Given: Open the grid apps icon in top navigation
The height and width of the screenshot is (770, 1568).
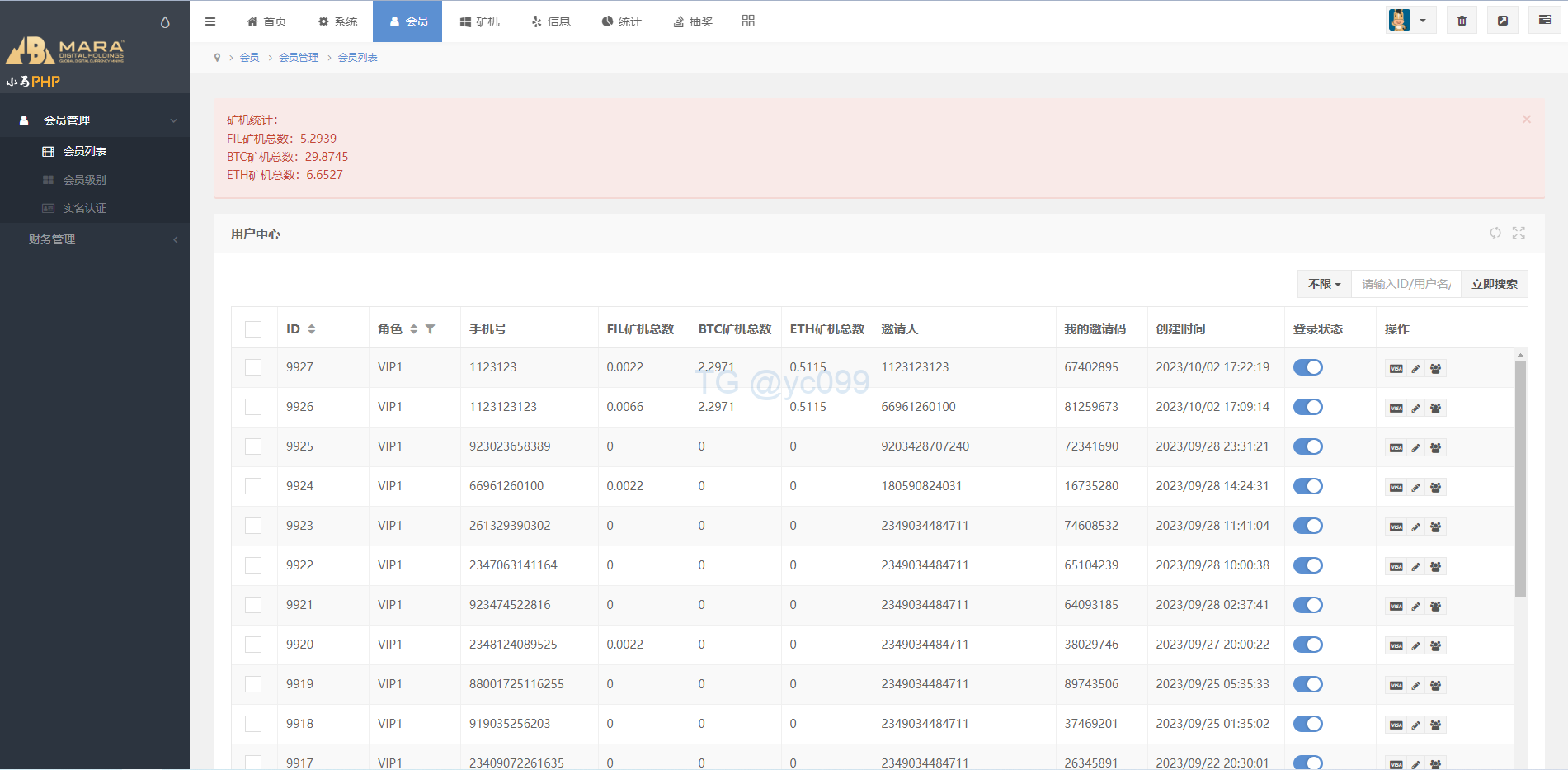Looking at the screenshot, I should tap(748, 21).
